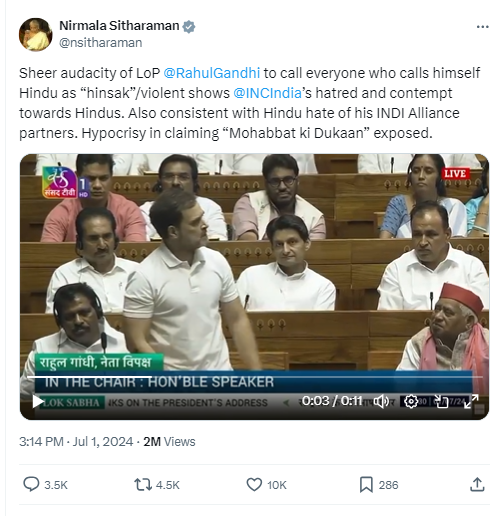Bookmark this post
Image resolution: width=503 pixels, height=516 pixels.
(x=366, y=485)
